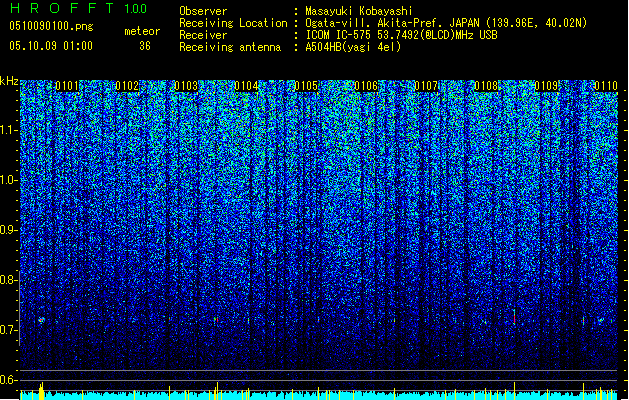The width and height of the screenshot is (629, 400).
Task: Click the 0101 time marker label
Action: [x=67, y=86]
